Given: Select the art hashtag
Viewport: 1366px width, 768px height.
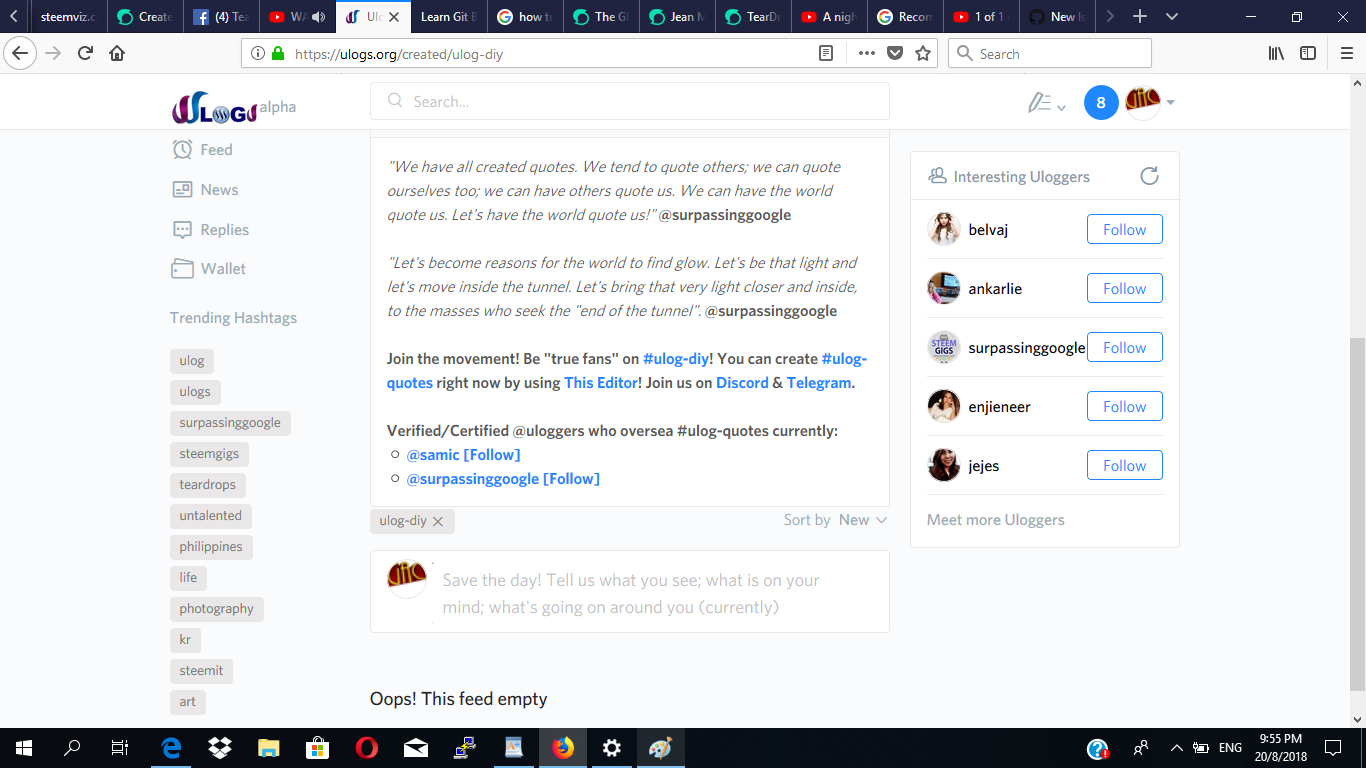Looking at the screenshot, I should (188, 702).
